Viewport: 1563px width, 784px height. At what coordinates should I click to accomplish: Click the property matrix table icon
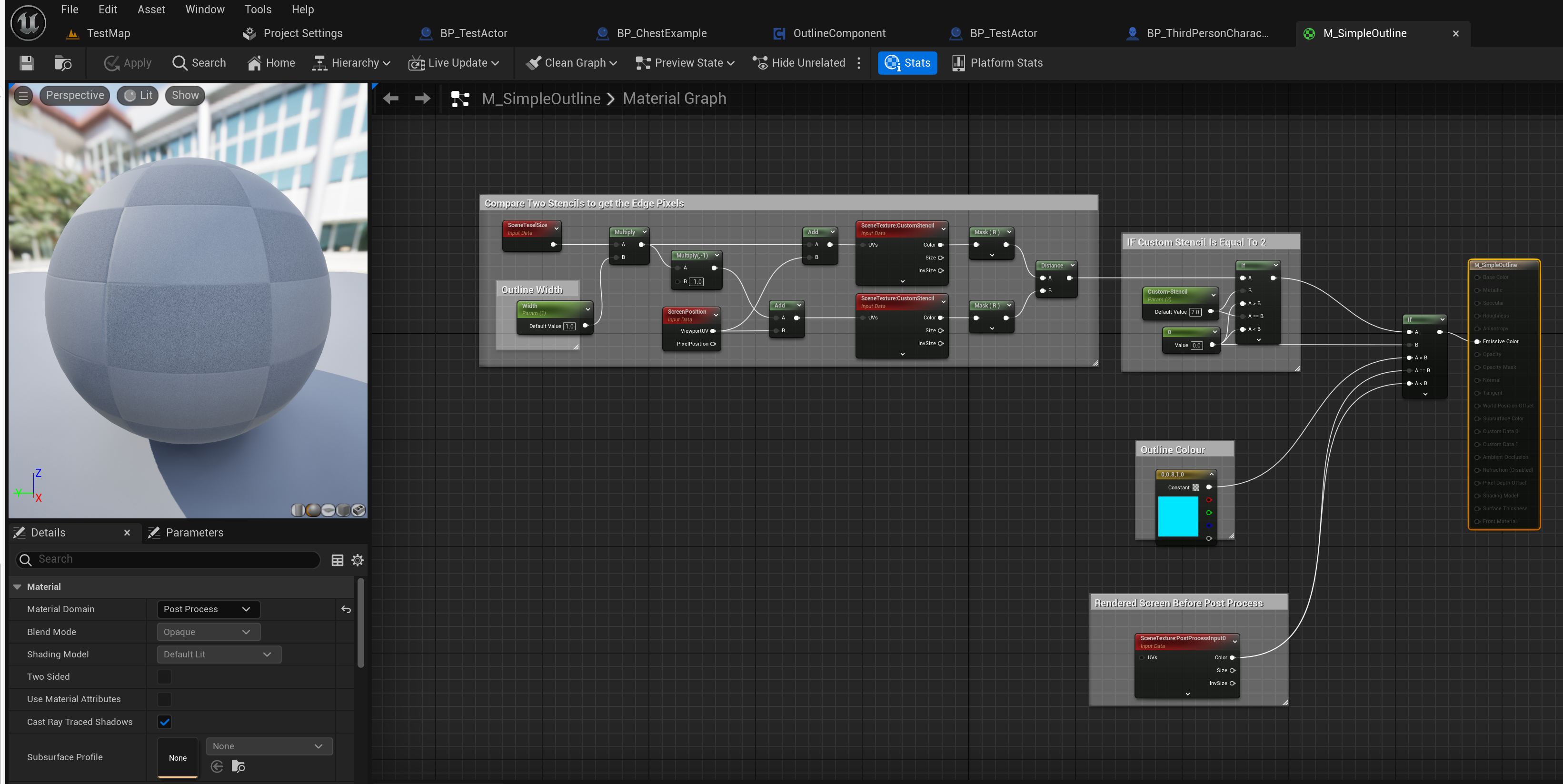point(338,560)
